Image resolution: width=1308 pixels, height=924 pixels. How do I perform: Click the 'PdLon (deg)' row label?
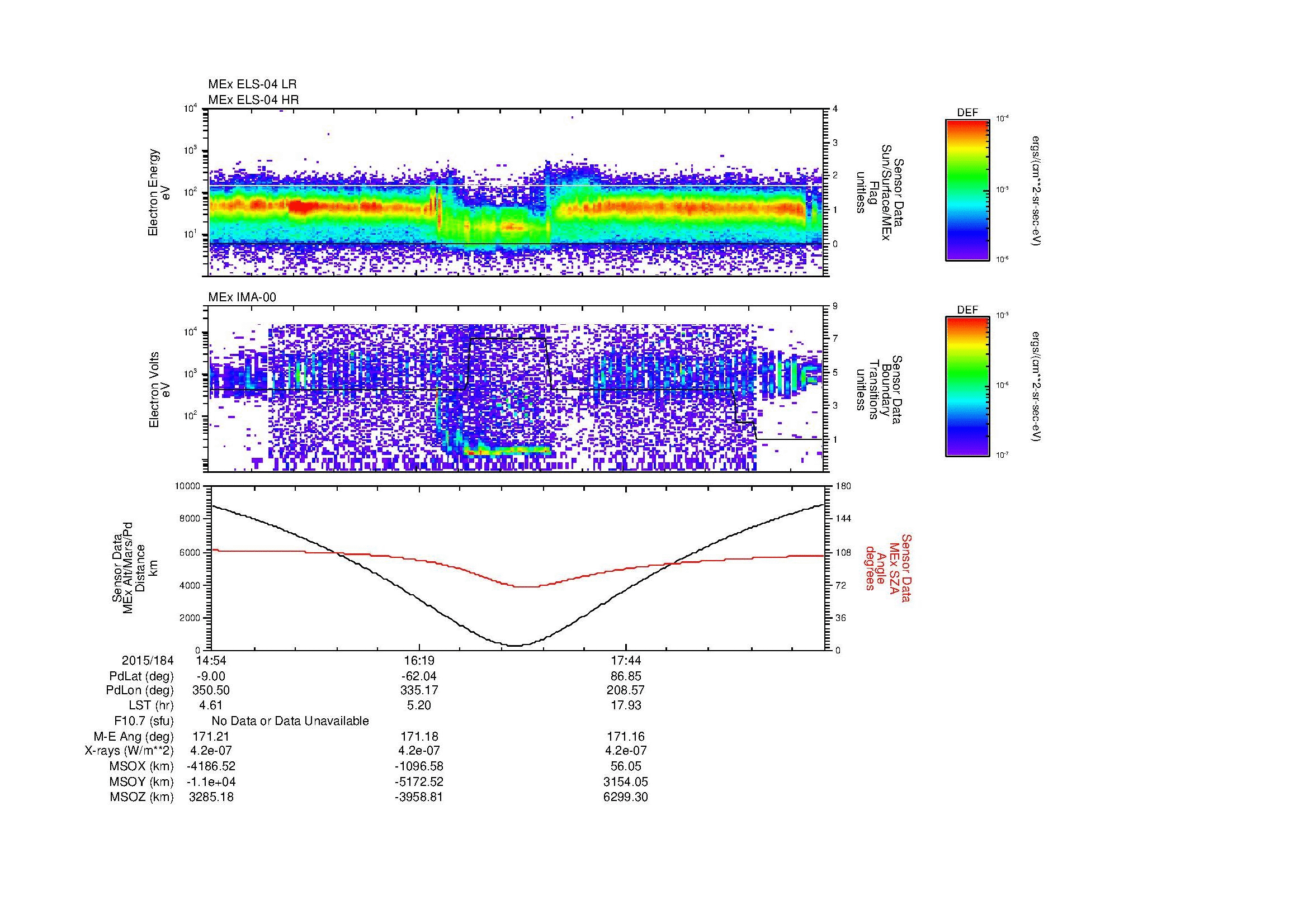coord(141,691)
